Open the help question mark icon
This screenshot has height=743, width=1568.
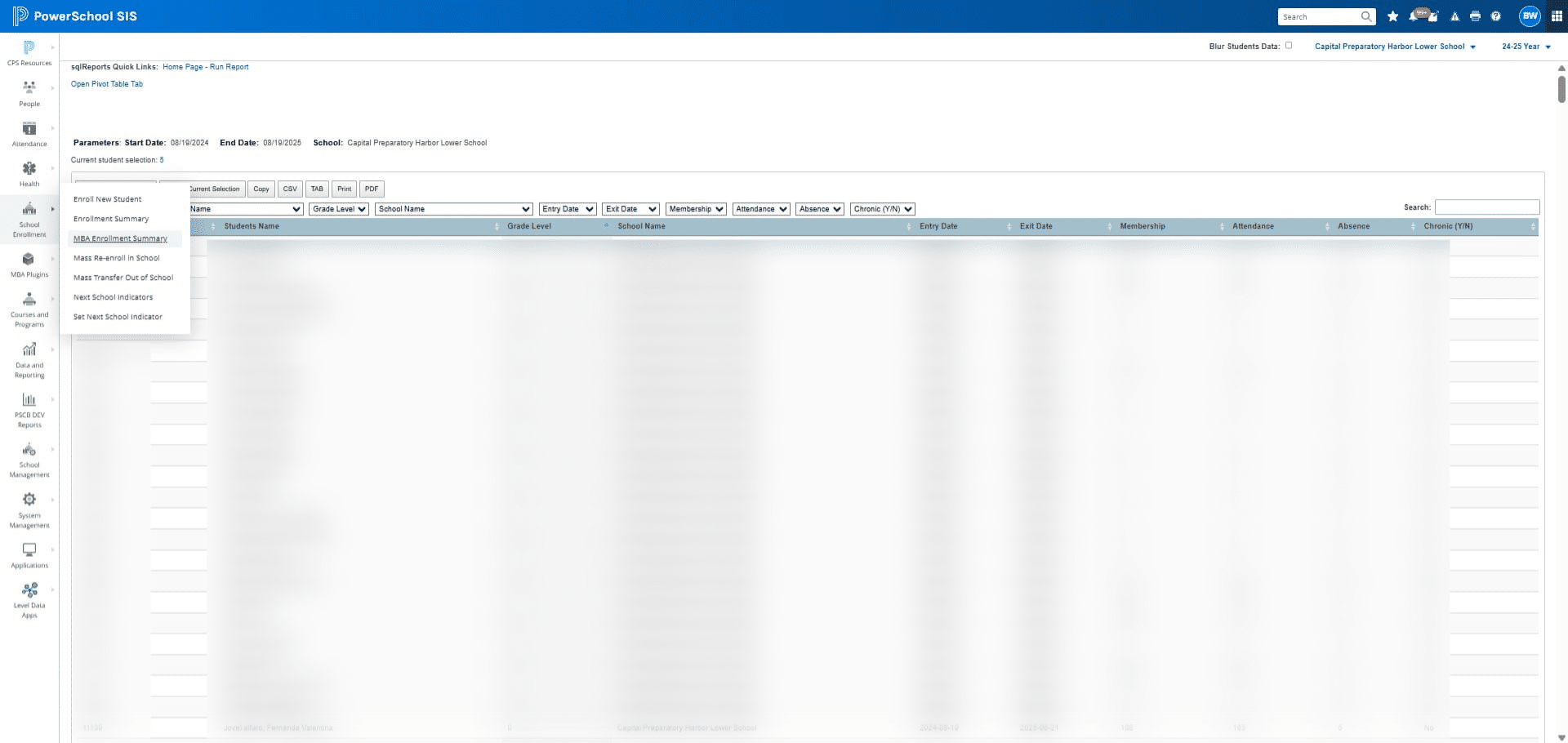(1495, 16)
